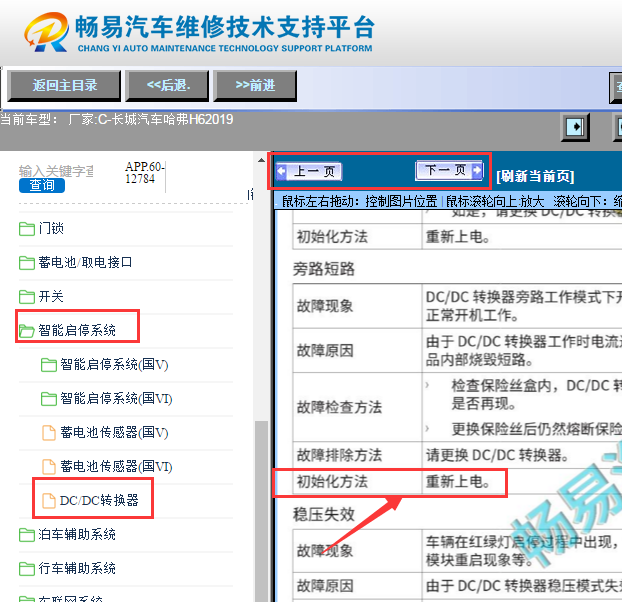
Task: Open the 行车辅助系统 folder
Action: point(77,569)
